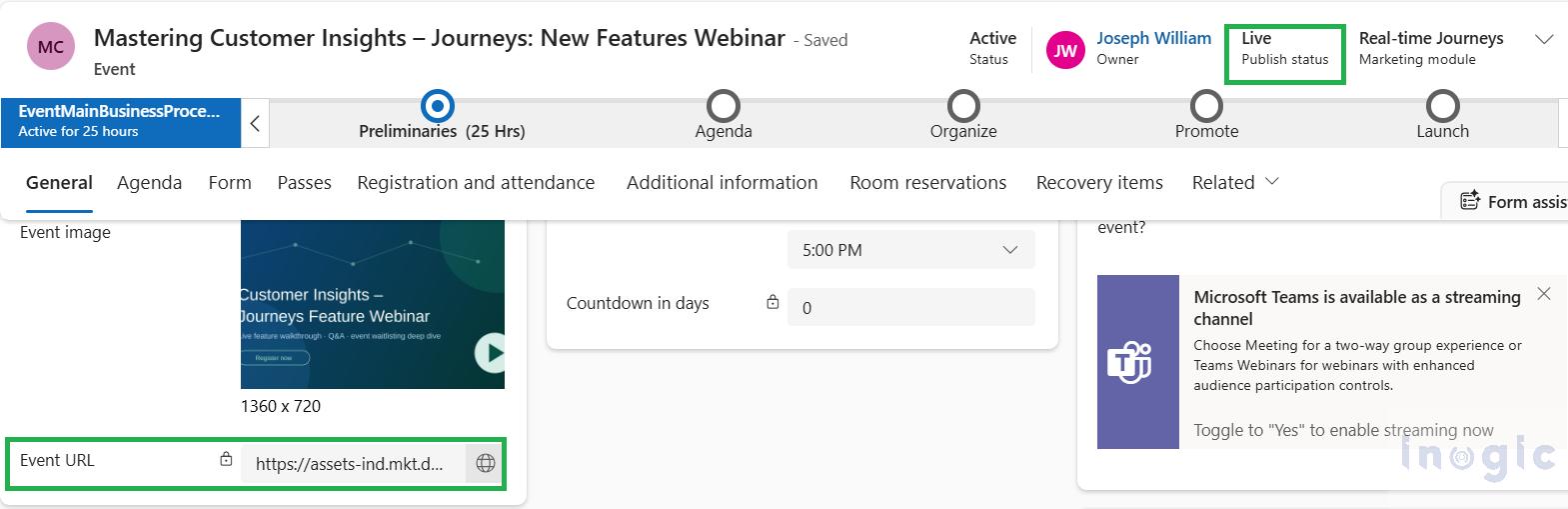Image resolution: width=1568 pixels, height=509 pixels.
Task: Click the Microsoft Teams logo tile
Action: tap(1138, 362)
